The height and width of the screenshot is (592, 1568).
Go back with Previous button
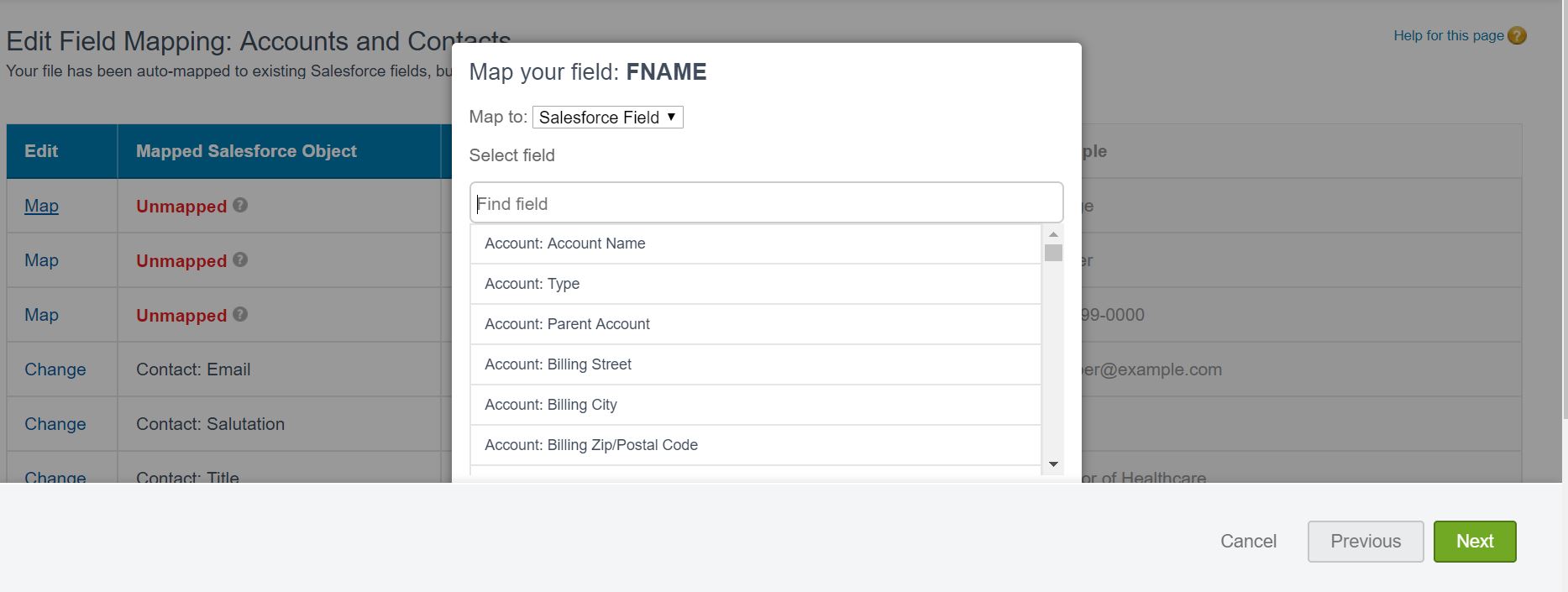point(1365,542)
